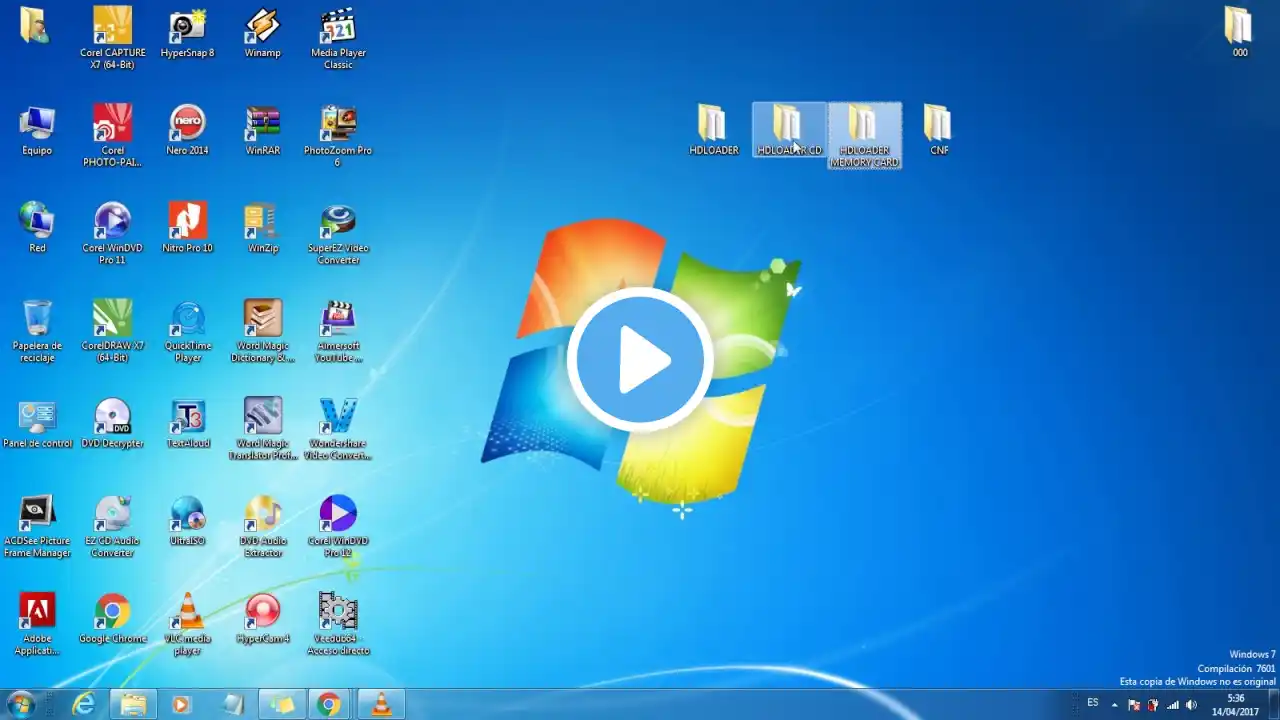
Task: Select the HDLOADER MEMORY CARD folder
Action: 864,136
